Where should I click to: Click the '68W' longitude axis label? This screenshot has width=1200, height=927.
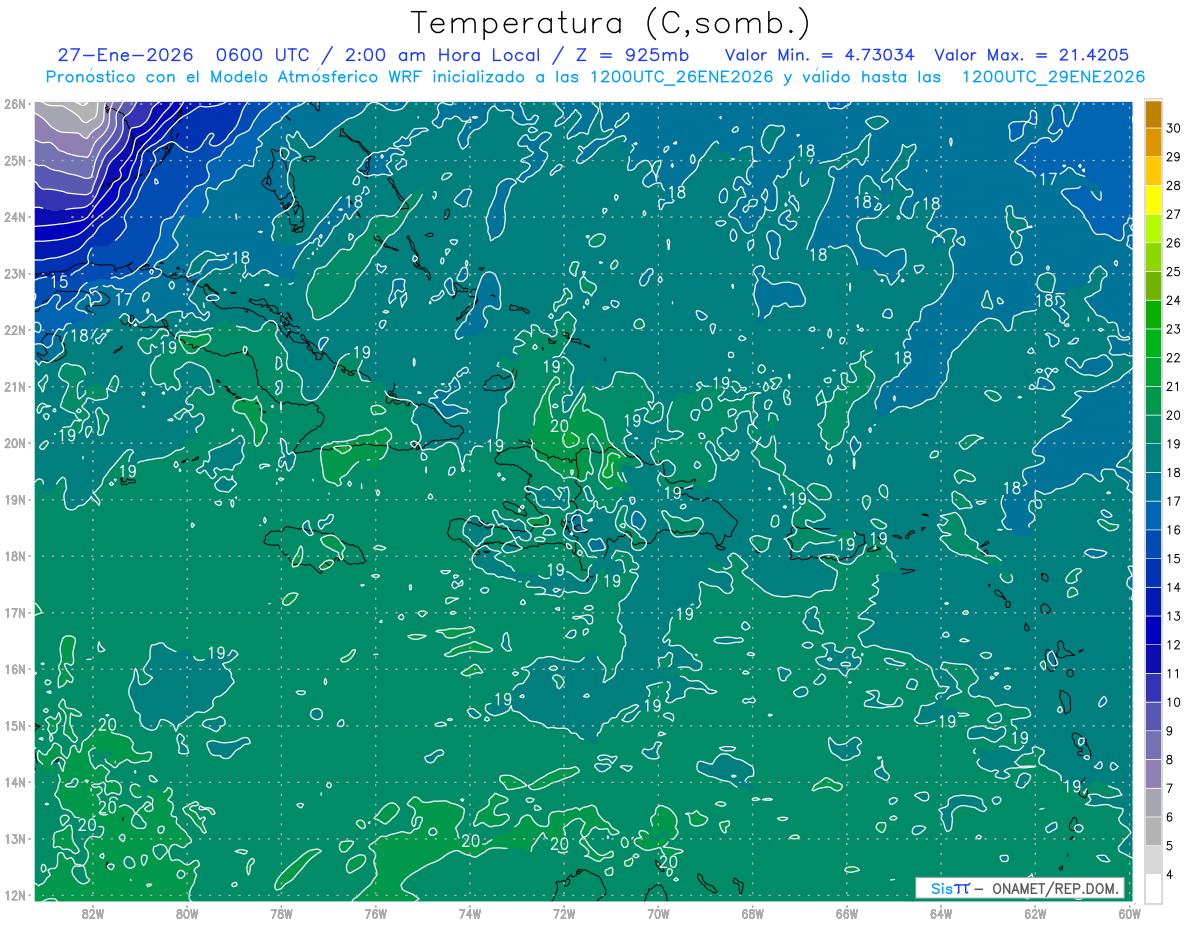pyautogui.click(x=753, y=915)
